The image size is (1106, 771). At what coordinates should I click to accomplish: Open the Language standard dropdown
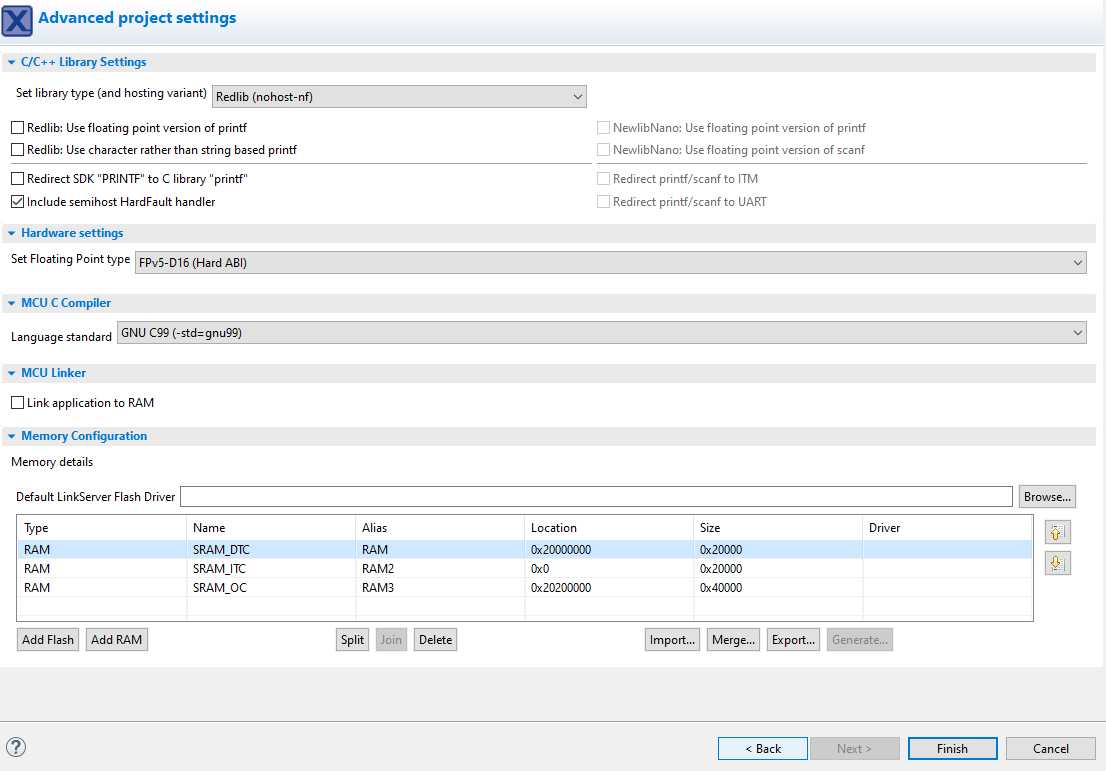tap(601, 333)
